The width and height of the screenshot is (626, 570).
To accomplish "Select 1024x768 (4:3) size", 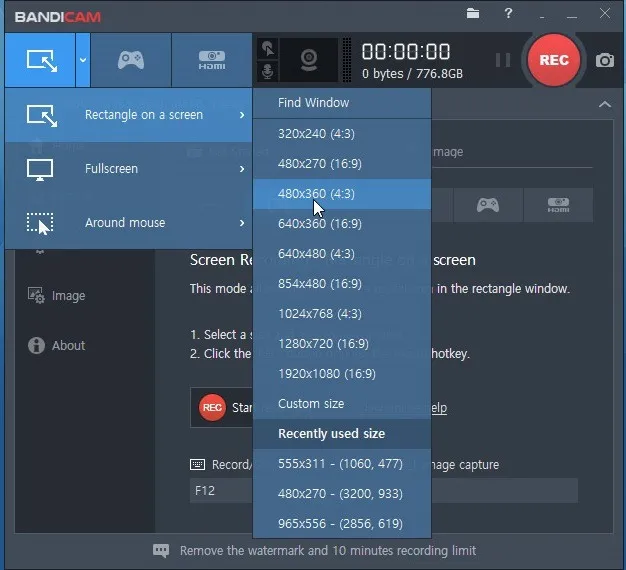I will 342,314.
